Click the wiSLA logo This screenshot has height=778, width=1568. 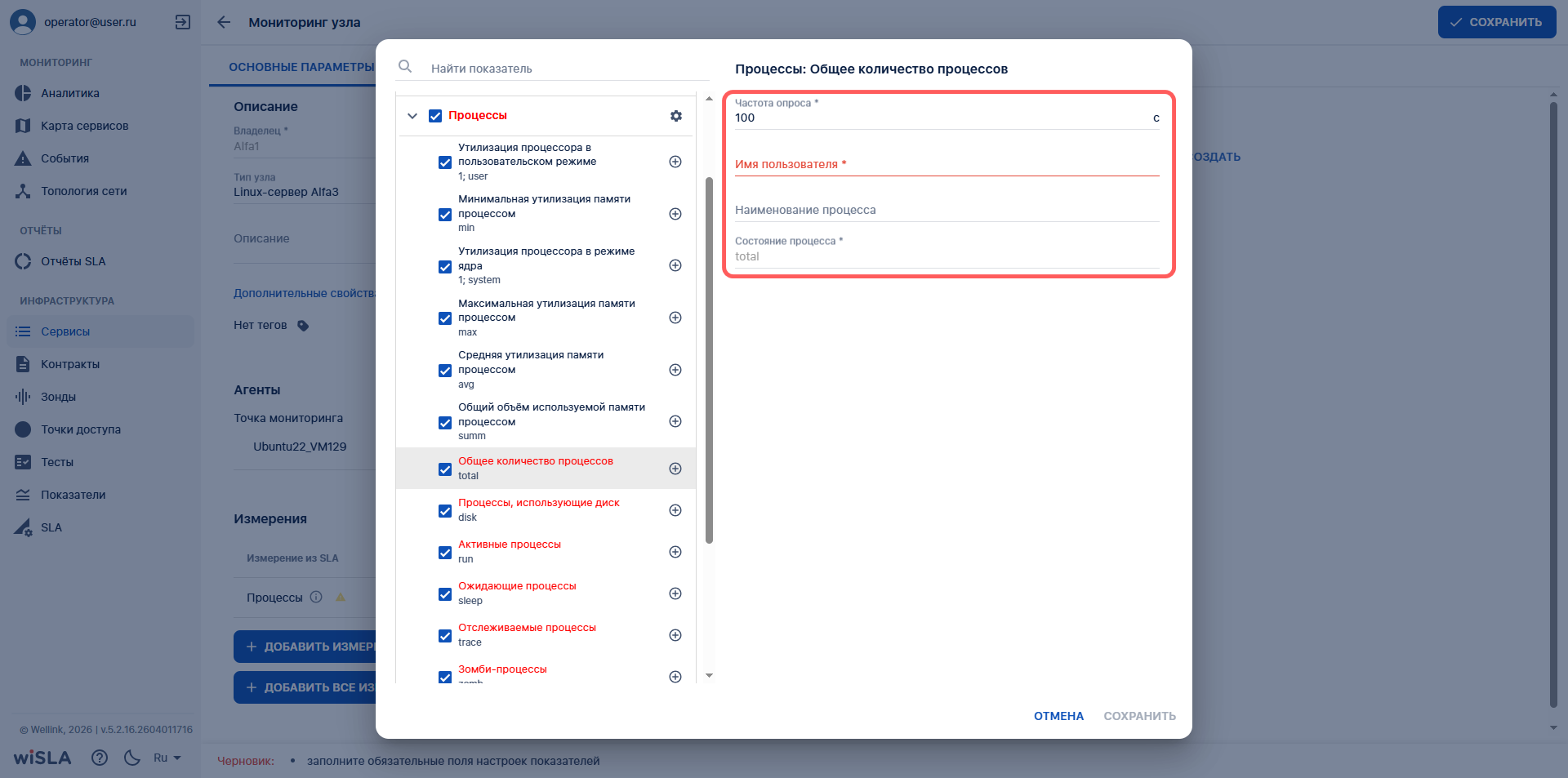tap(42, 758)
